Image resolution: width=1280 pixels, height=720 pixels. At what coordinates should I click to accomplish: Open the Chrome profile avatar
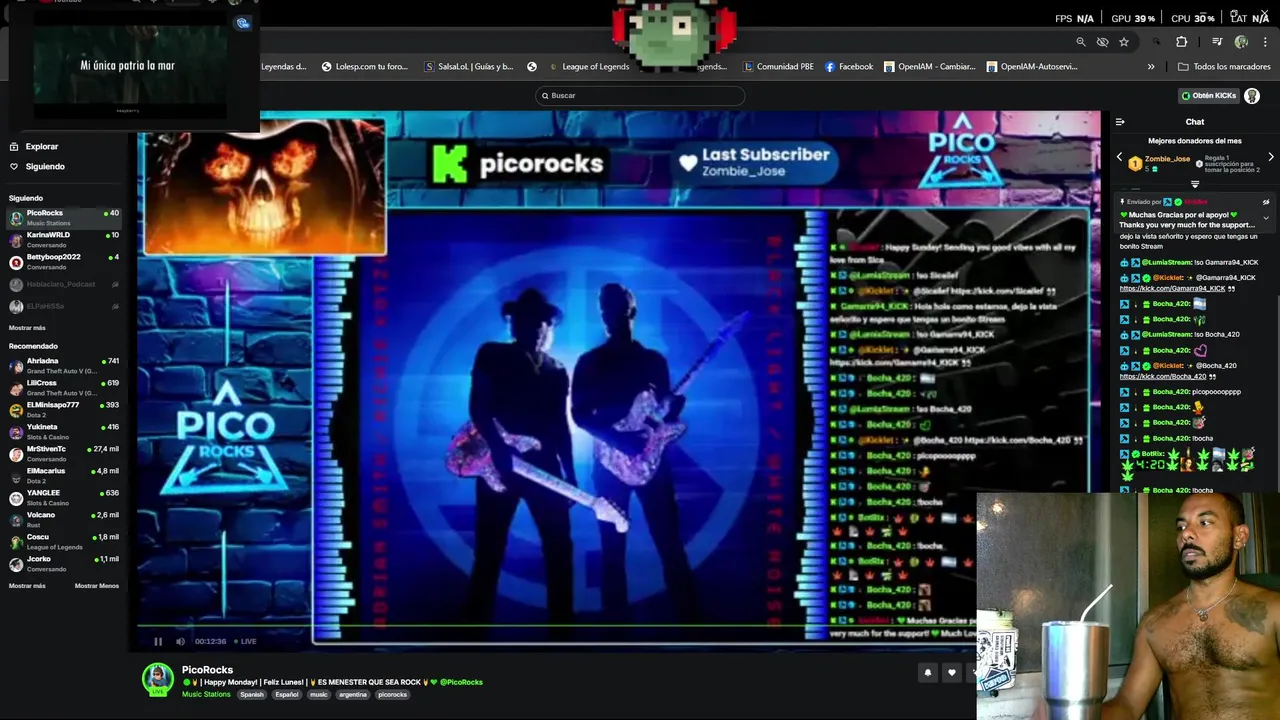click(x=1241, y=42)
